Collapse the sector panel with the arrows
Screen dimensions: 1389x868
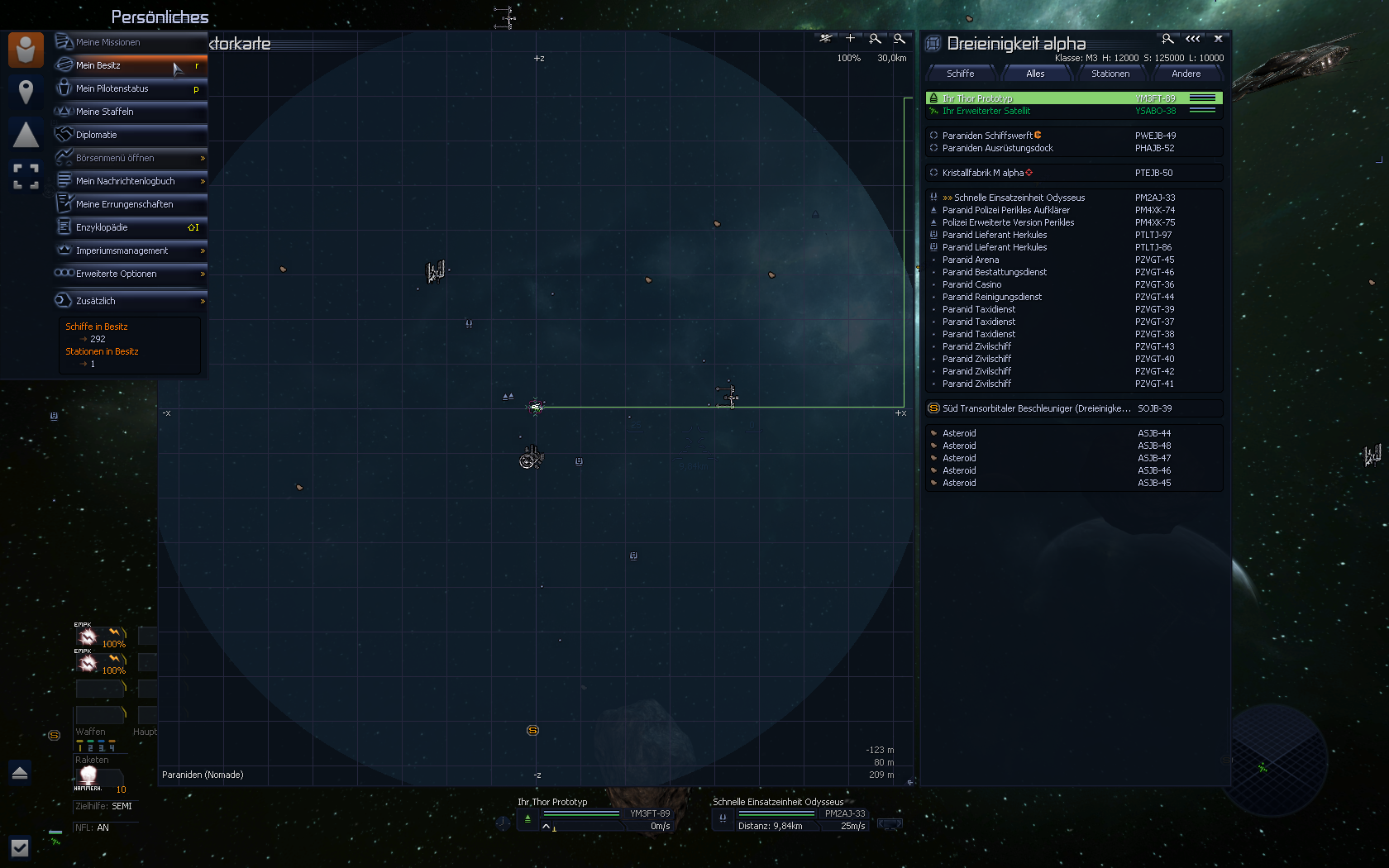[1192, 39]
